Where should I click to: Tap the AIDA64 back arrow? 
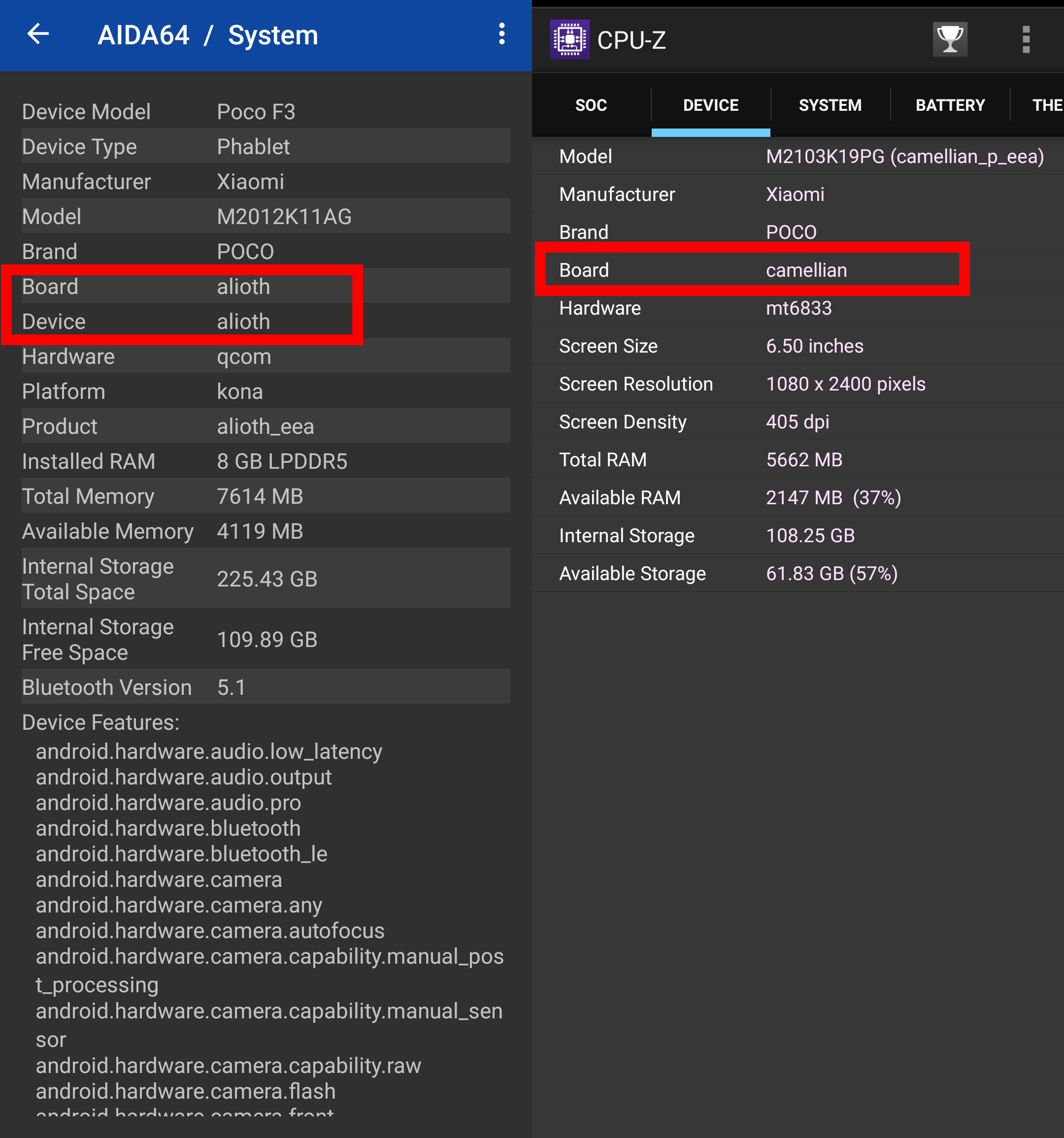click(38, 34)
